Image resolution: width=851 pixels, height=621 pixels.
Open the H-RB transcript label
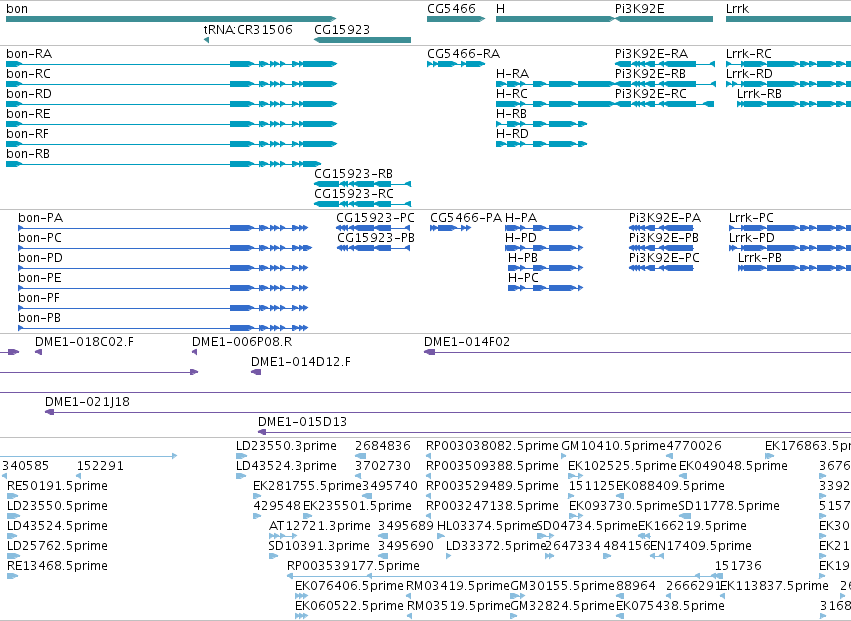point(511,114)
